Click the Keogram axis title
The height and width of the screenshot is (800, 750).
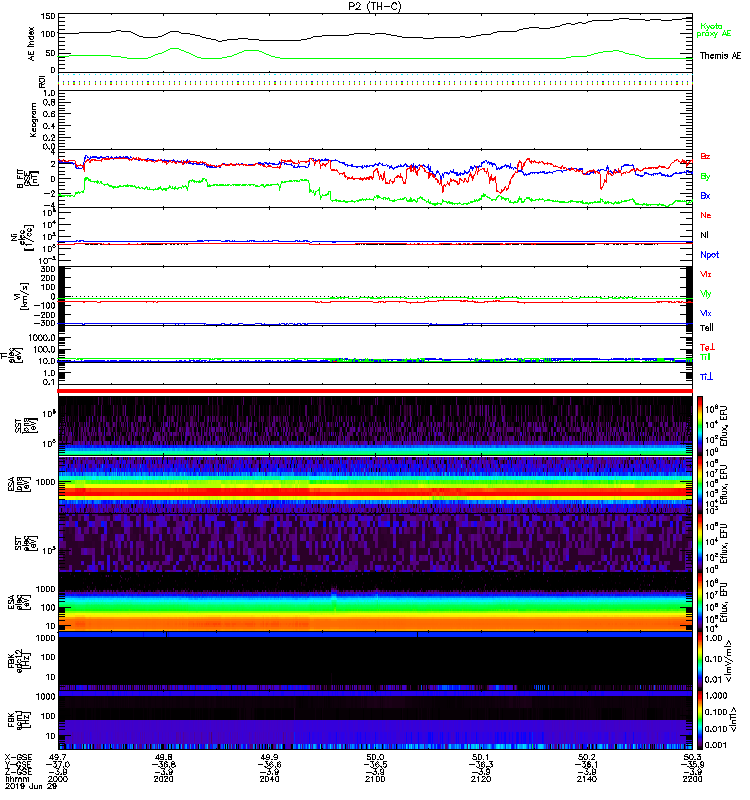pyautogui.click(x=33, y=120)
